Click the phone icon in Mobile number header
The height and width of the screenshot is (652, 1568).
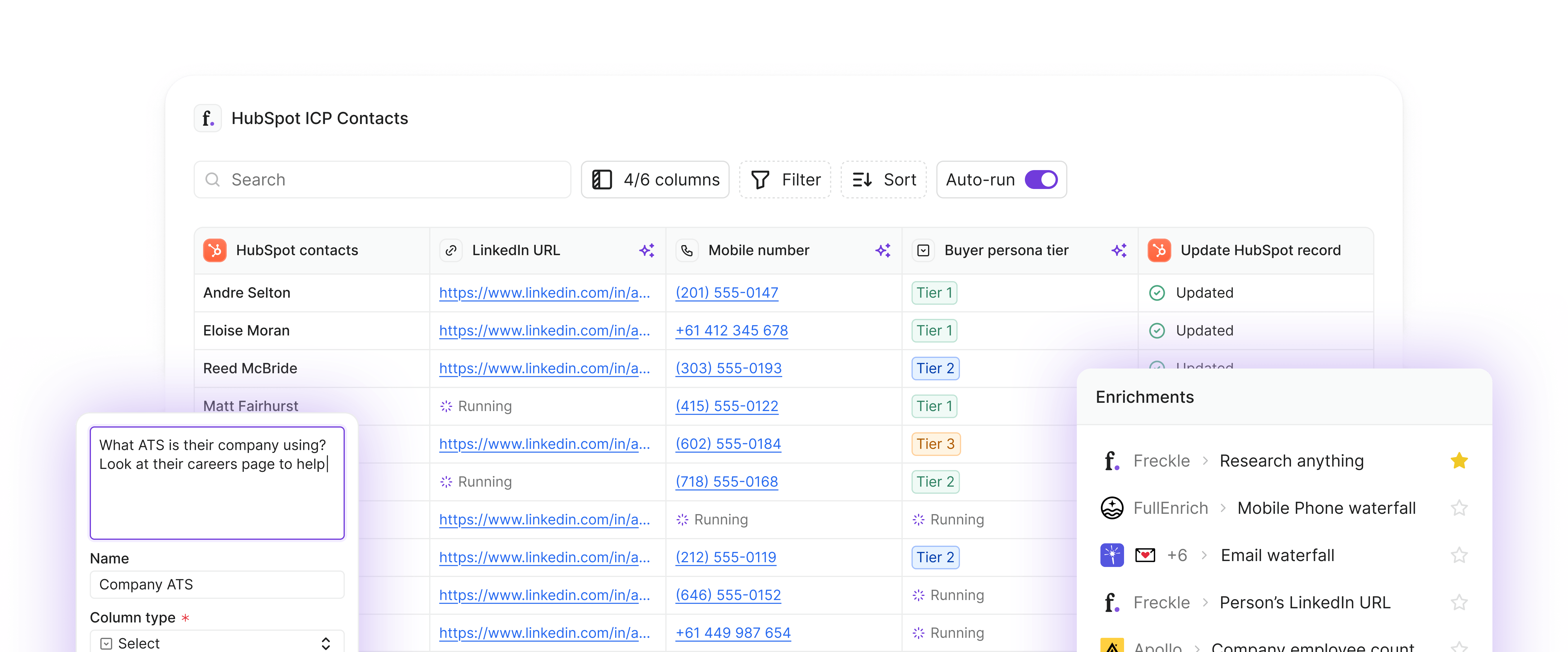(687, 250)
